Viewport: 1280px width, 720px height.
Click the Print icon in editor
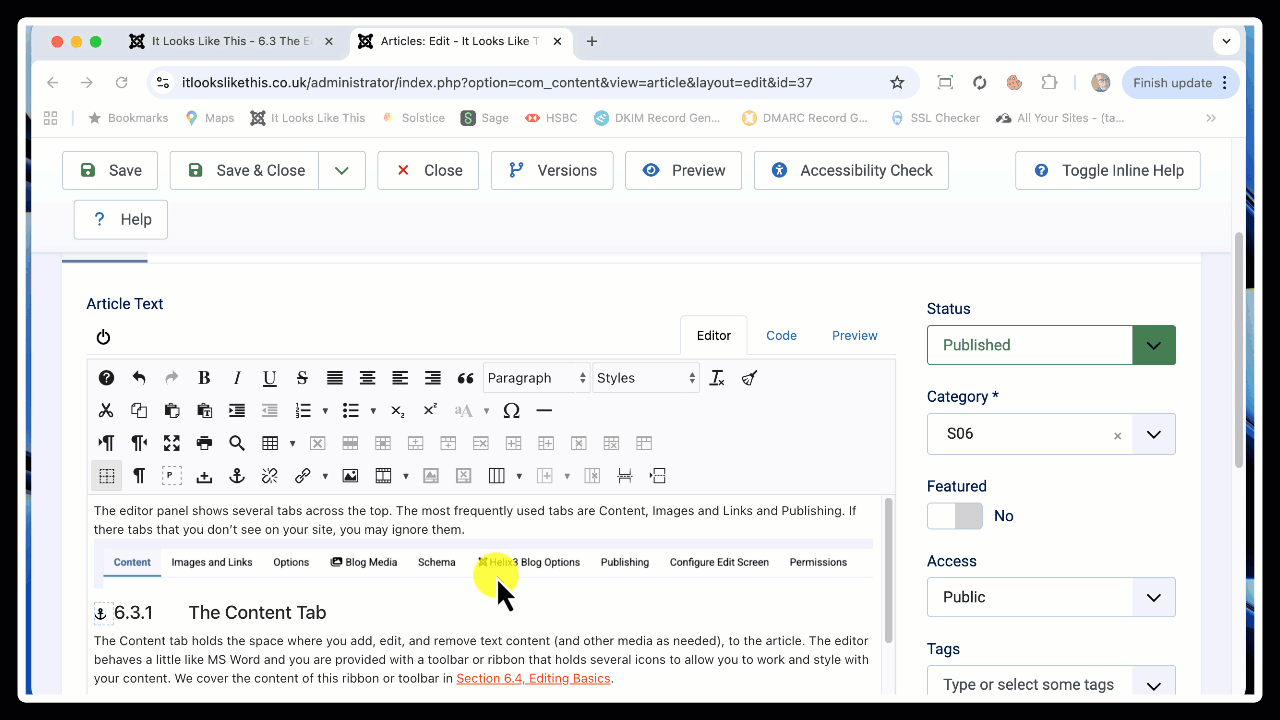[x=204, y=443]
